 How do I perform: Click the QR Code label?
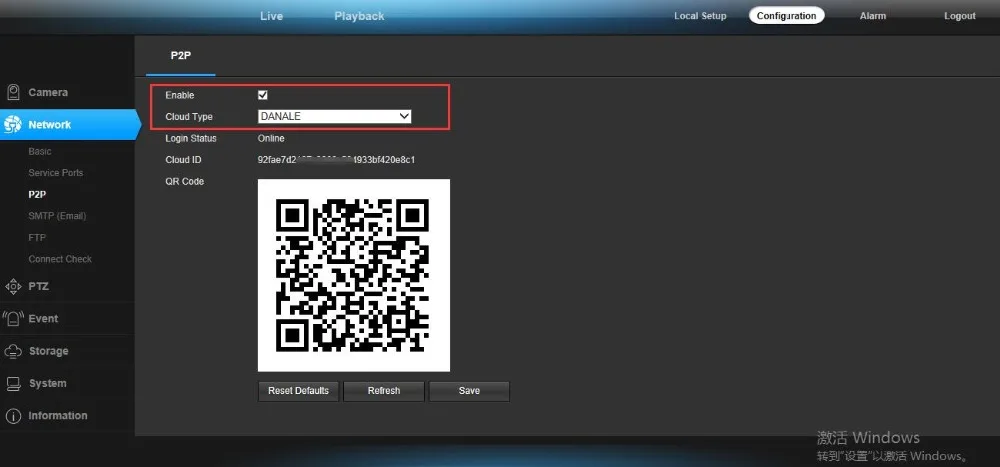(x=184, y=181)
